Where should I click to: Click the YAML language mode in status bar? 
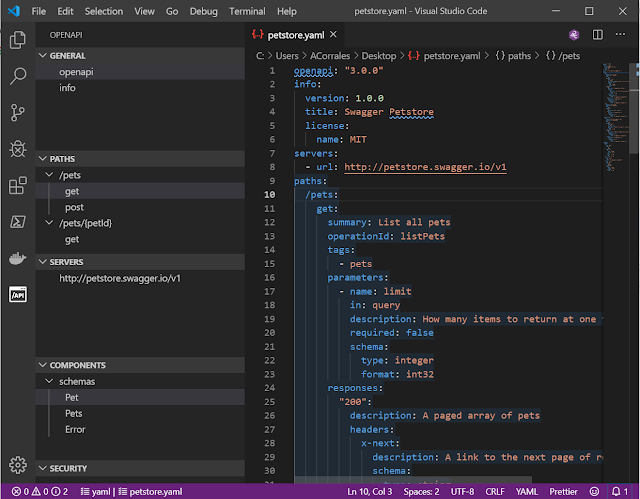click(526, 492)
